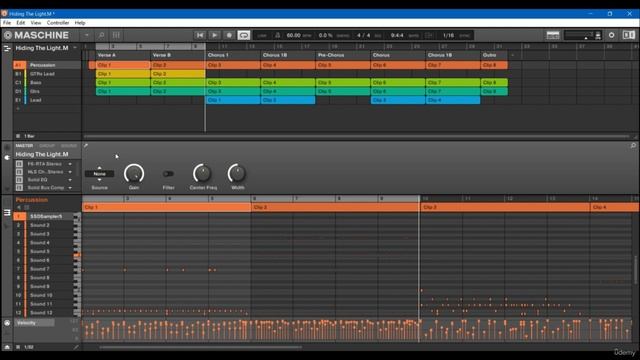Viewport: 640px width, 360px height.
Task: Select orange Clip 1 in Percussion lane
Action: pyautogui.click(x=123, y=65)
